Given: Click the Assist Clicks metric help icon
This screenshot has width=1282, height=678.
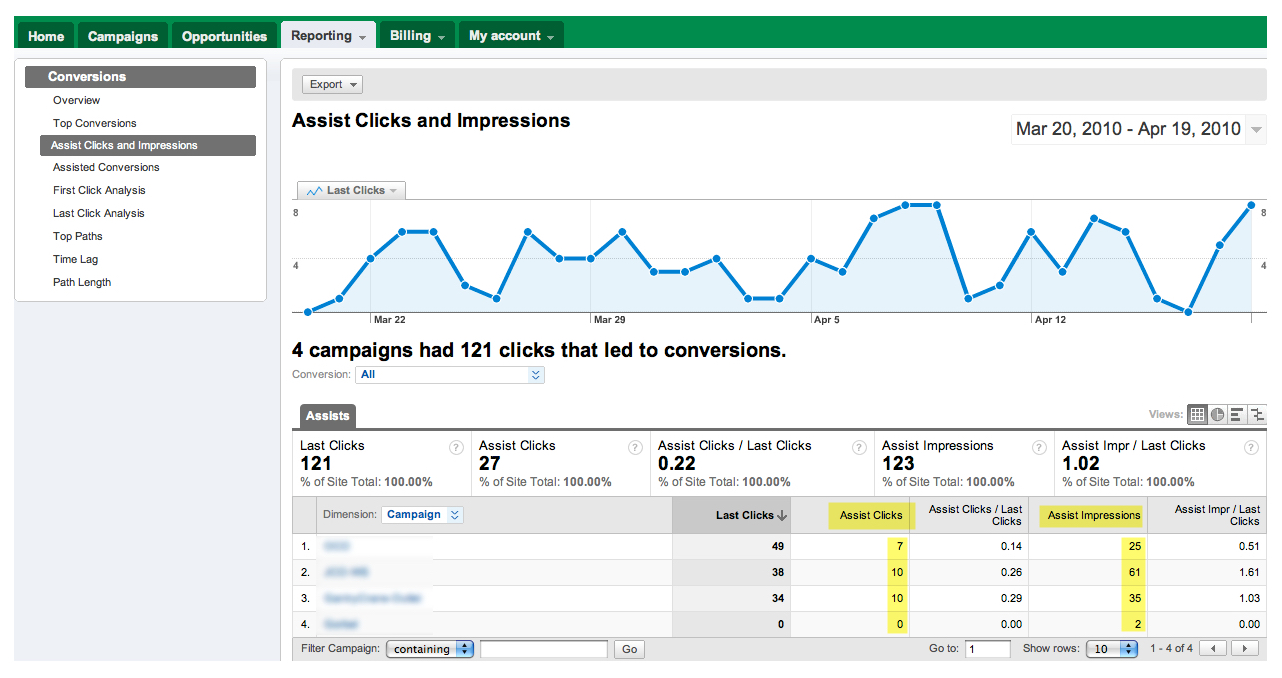Looking at the screenshot, I should [x=635, y=447].
